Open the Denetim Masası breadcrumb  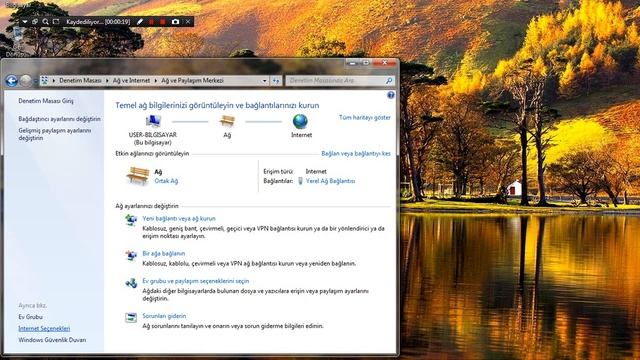coord(80,80)
